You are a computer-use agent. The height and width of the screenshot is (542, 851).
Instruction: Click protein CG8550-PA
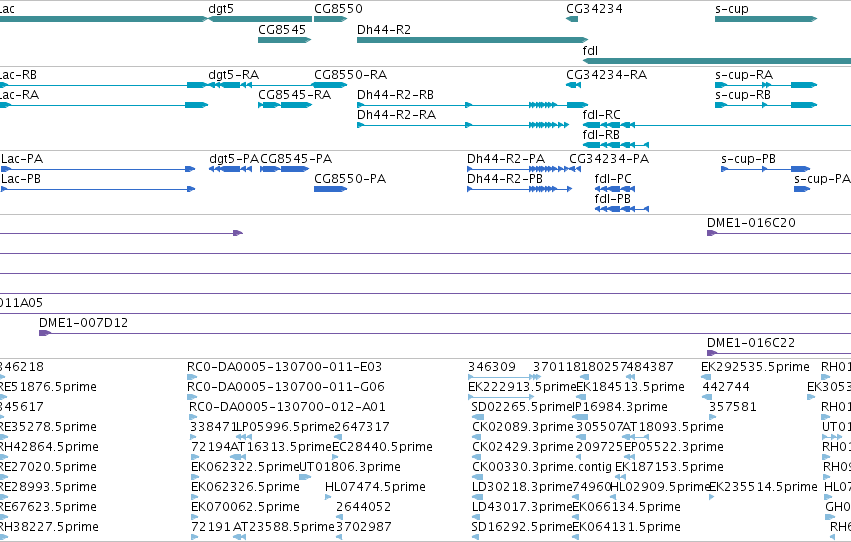click(350, 179)
